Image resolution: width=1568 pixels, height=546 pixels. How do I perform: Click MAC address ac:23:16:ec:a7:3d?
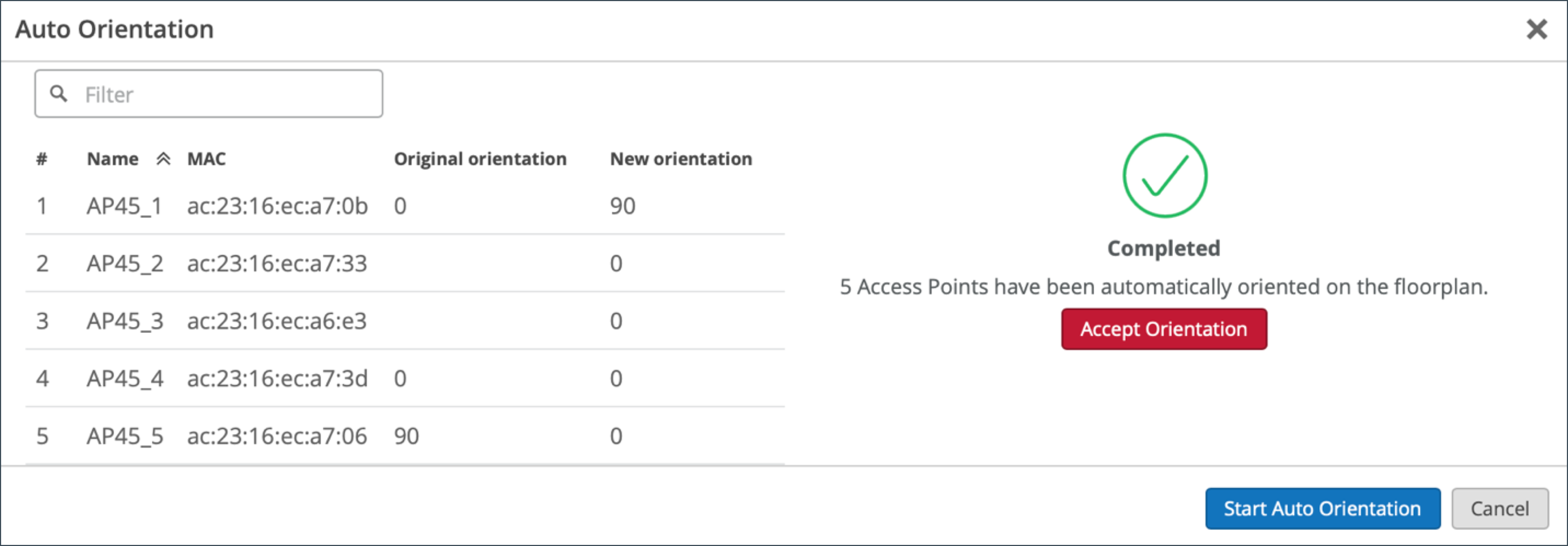[277, 378]
